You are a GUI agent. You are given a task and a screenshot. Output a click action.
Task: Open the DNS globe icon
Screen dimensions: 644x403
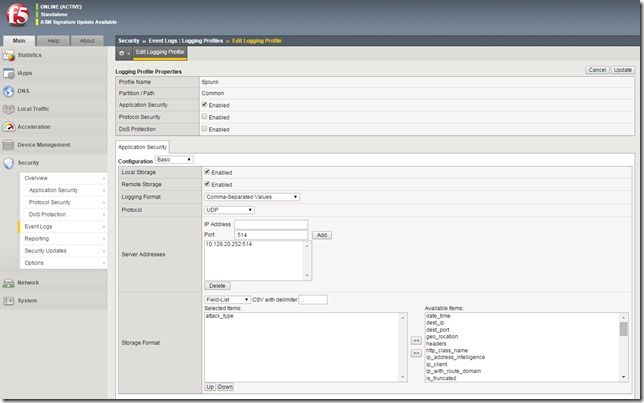(9, 91)
